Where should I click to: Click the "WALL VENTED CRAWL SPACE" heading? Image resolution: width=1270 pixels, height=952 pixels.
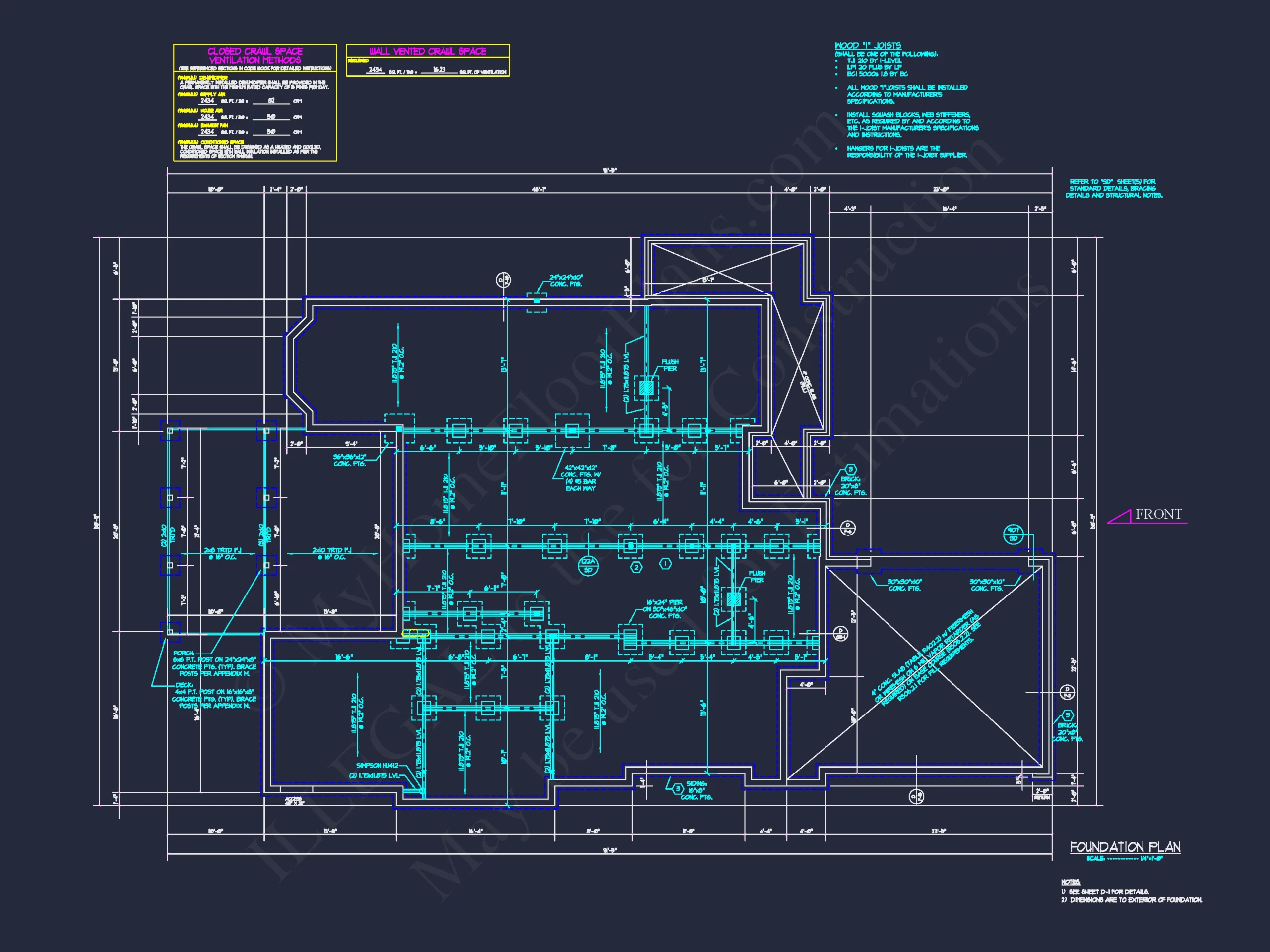[428, 51]
